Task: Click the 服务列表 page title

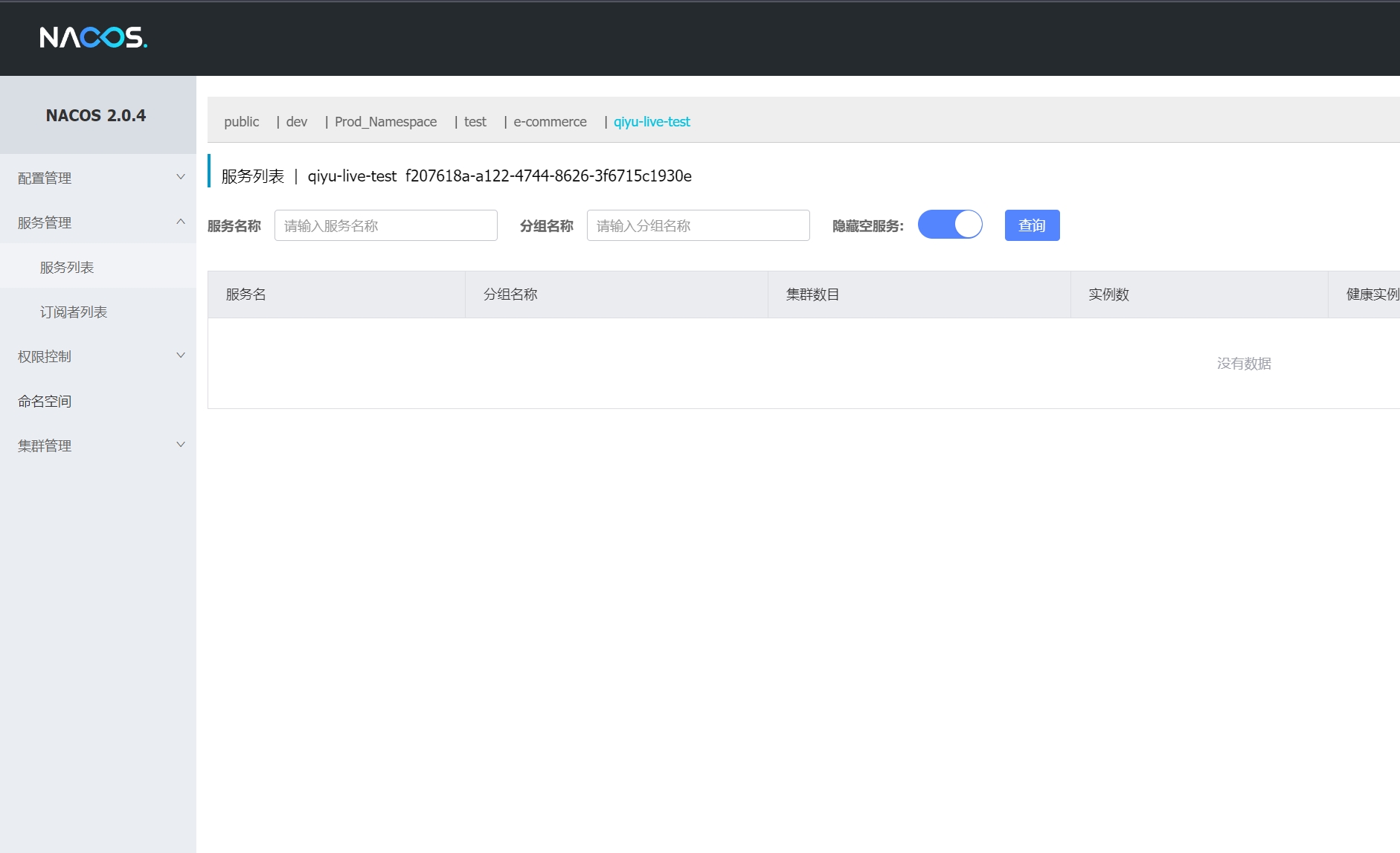Action: (x=253, y=176)
